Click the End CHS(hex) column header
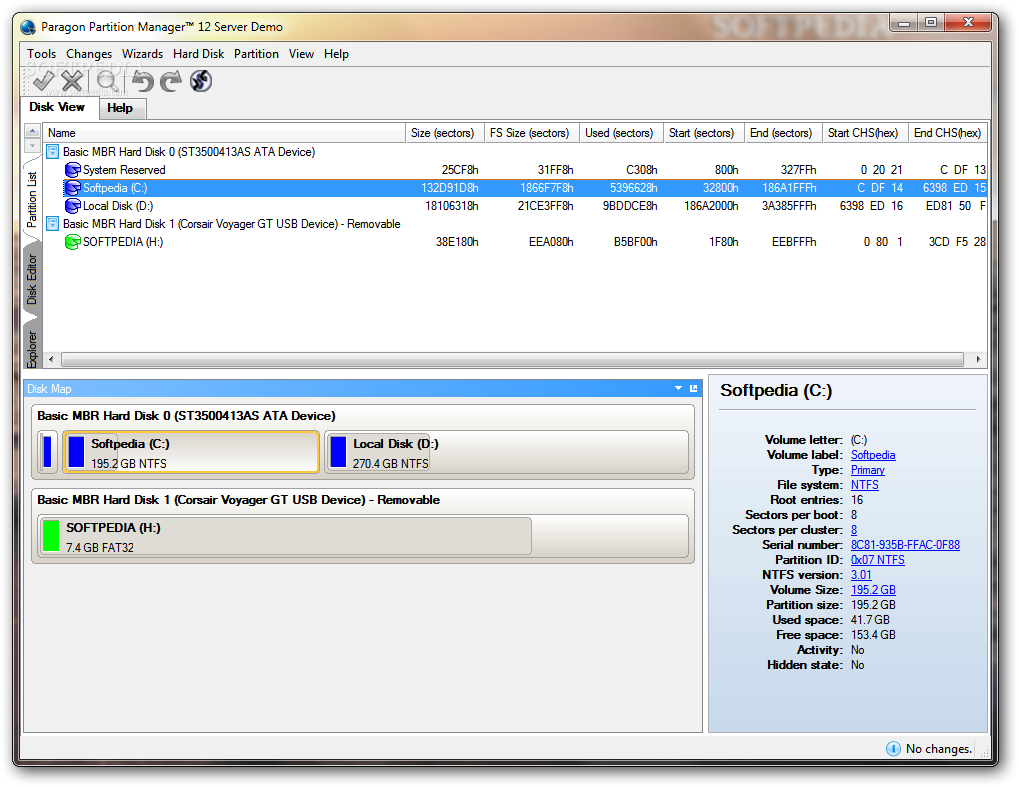Screen dimensions: 1019x787 (x=948, y=133)
